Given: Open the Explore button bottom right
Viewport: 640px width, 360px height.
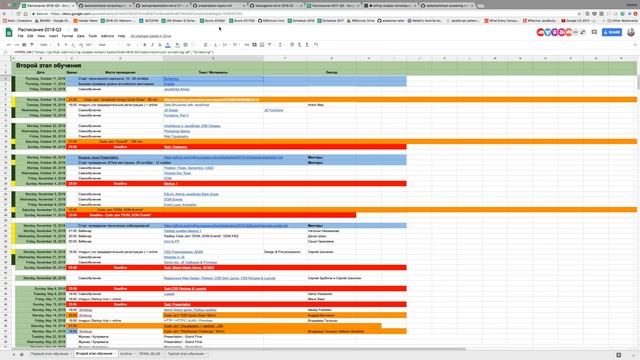Looking at the screenshot, I should (x=618, y=355).
